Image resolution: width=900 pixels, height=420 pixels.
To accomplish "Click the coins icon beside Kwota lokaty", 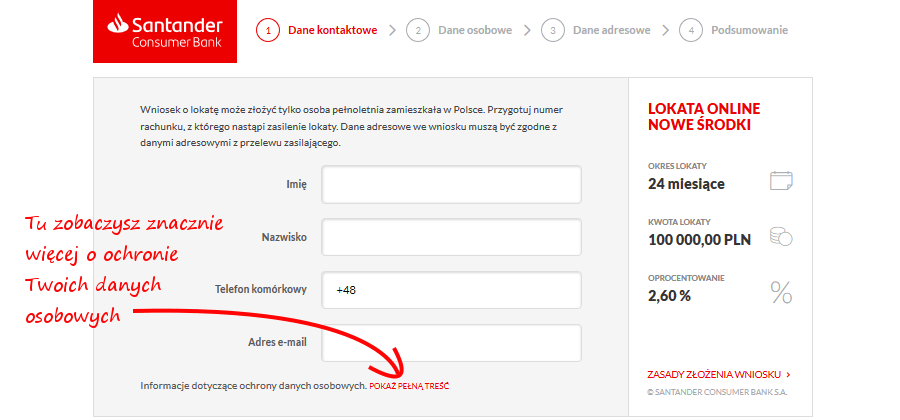I will pos(781,236).
